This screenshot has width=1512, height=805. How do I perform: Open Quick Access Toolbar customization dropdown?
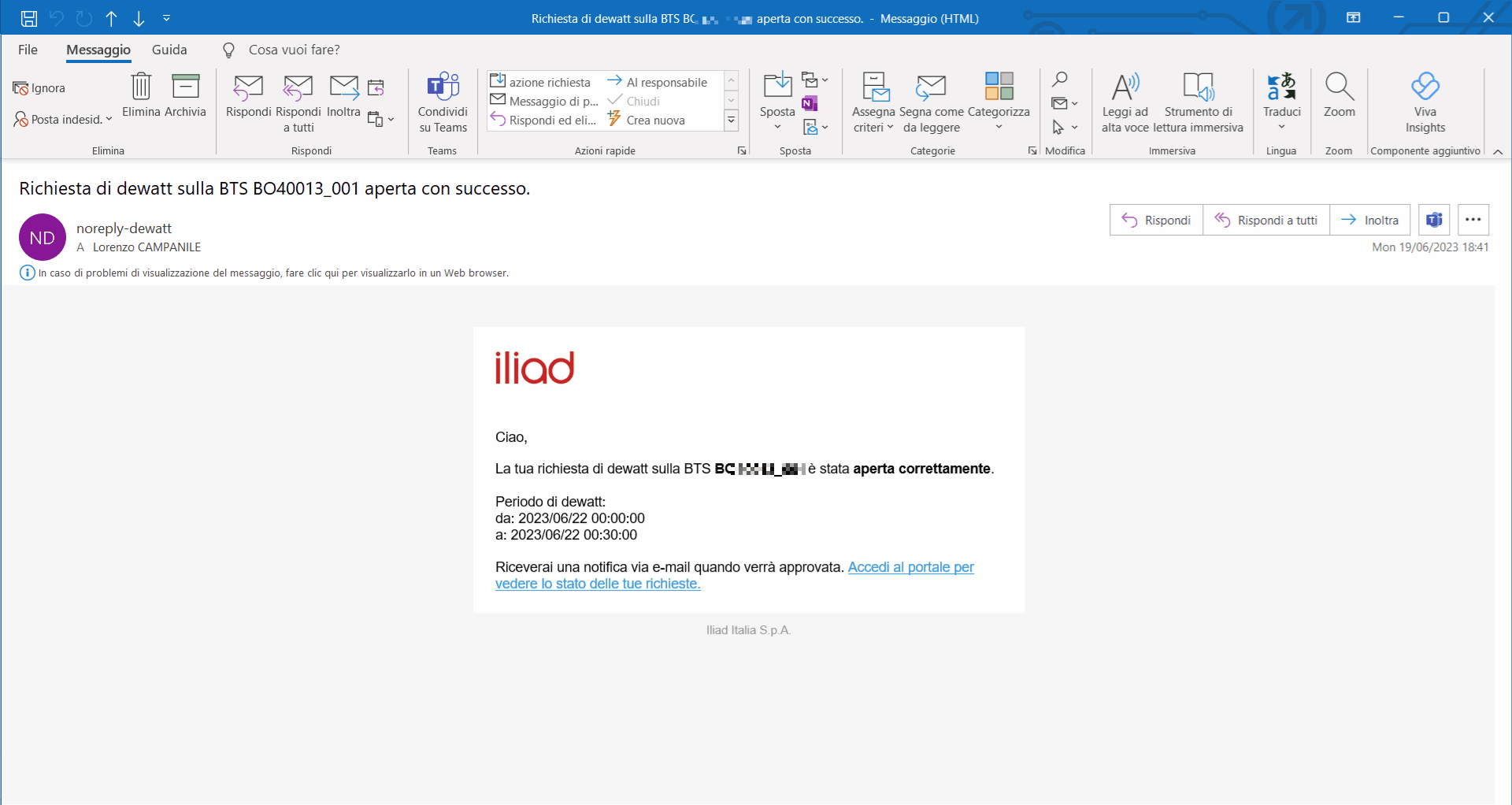tap(166, 18)
